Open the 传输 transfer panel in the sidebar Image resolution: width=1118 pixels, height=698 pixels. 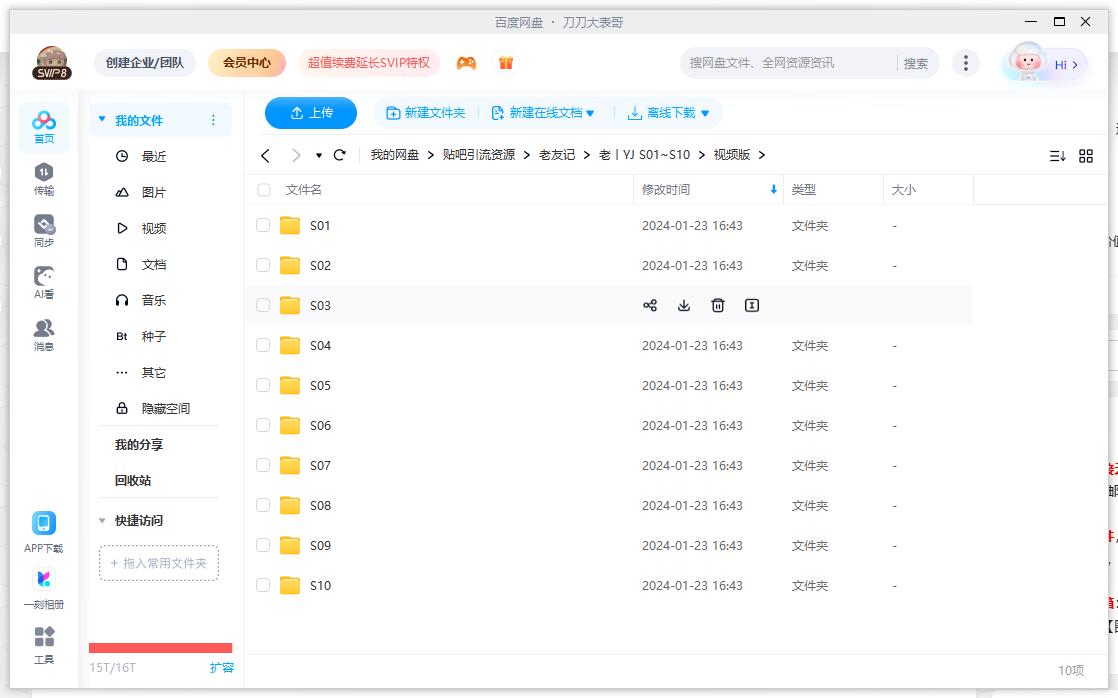42,176
